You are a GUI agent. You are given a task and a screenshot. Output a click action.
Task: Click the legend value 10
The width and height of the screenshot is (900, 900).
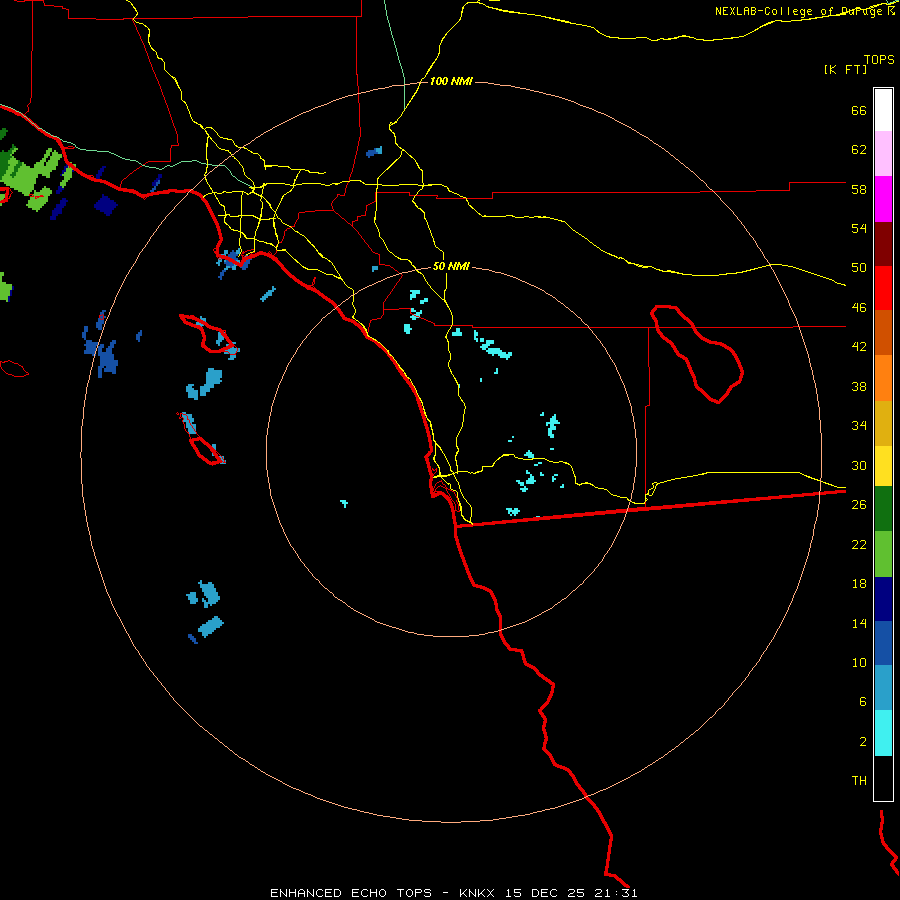859,662
